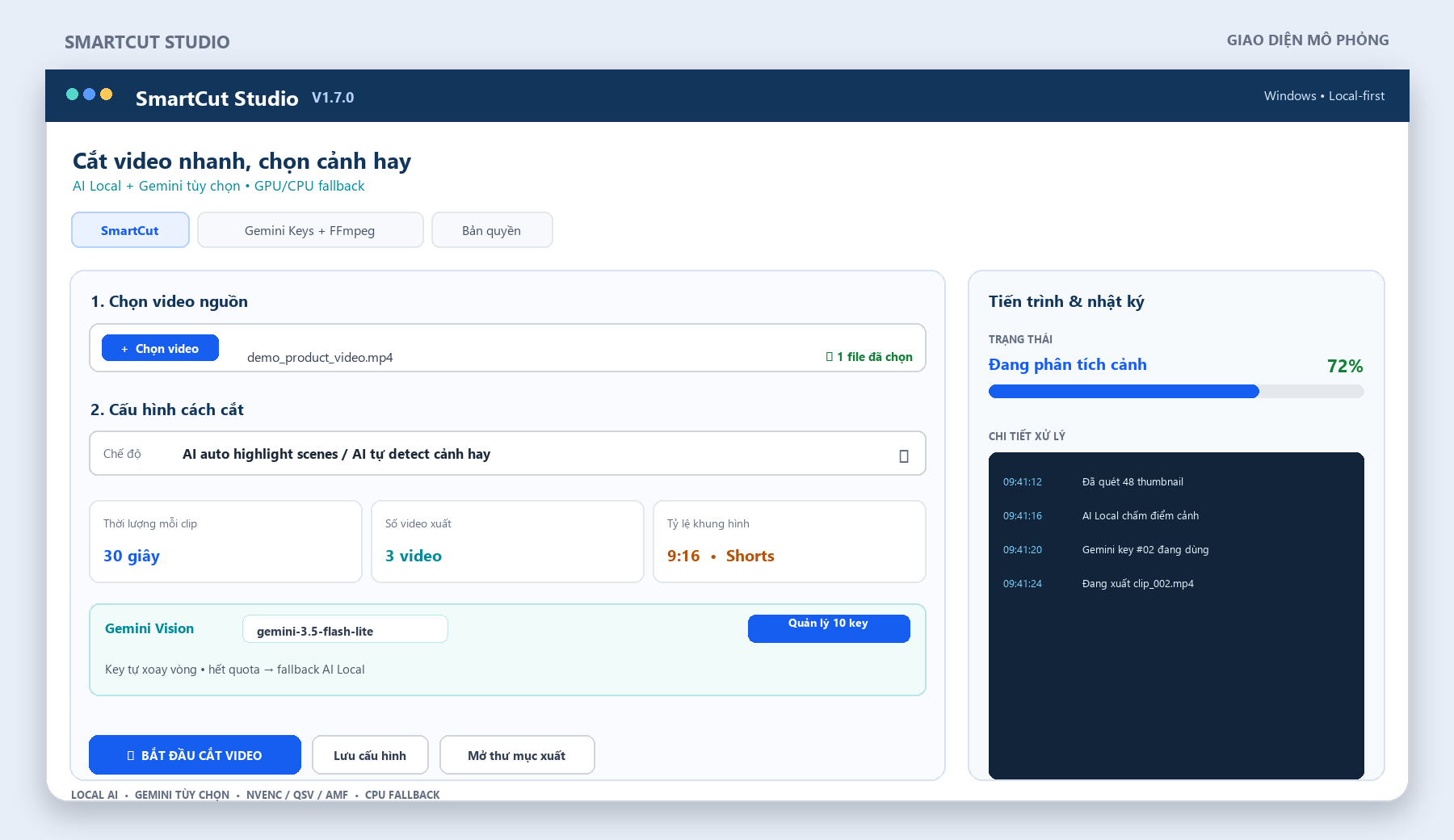The width and height of the screenshot is (1454, 840).
Task: Switch to the SmartCut tab
Action: [130, 230]
